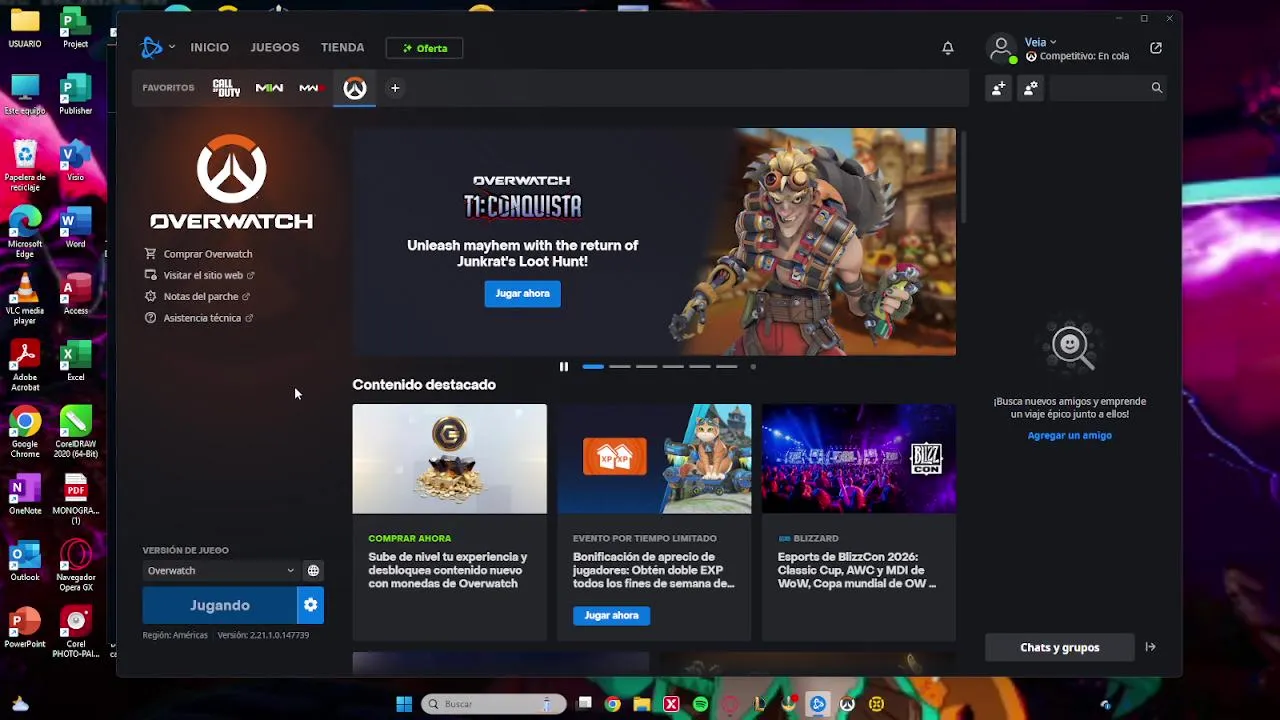The height and width of the screenshot is (720, 1280).
Task: Click the Windows Start button
Action: (404, 704)
